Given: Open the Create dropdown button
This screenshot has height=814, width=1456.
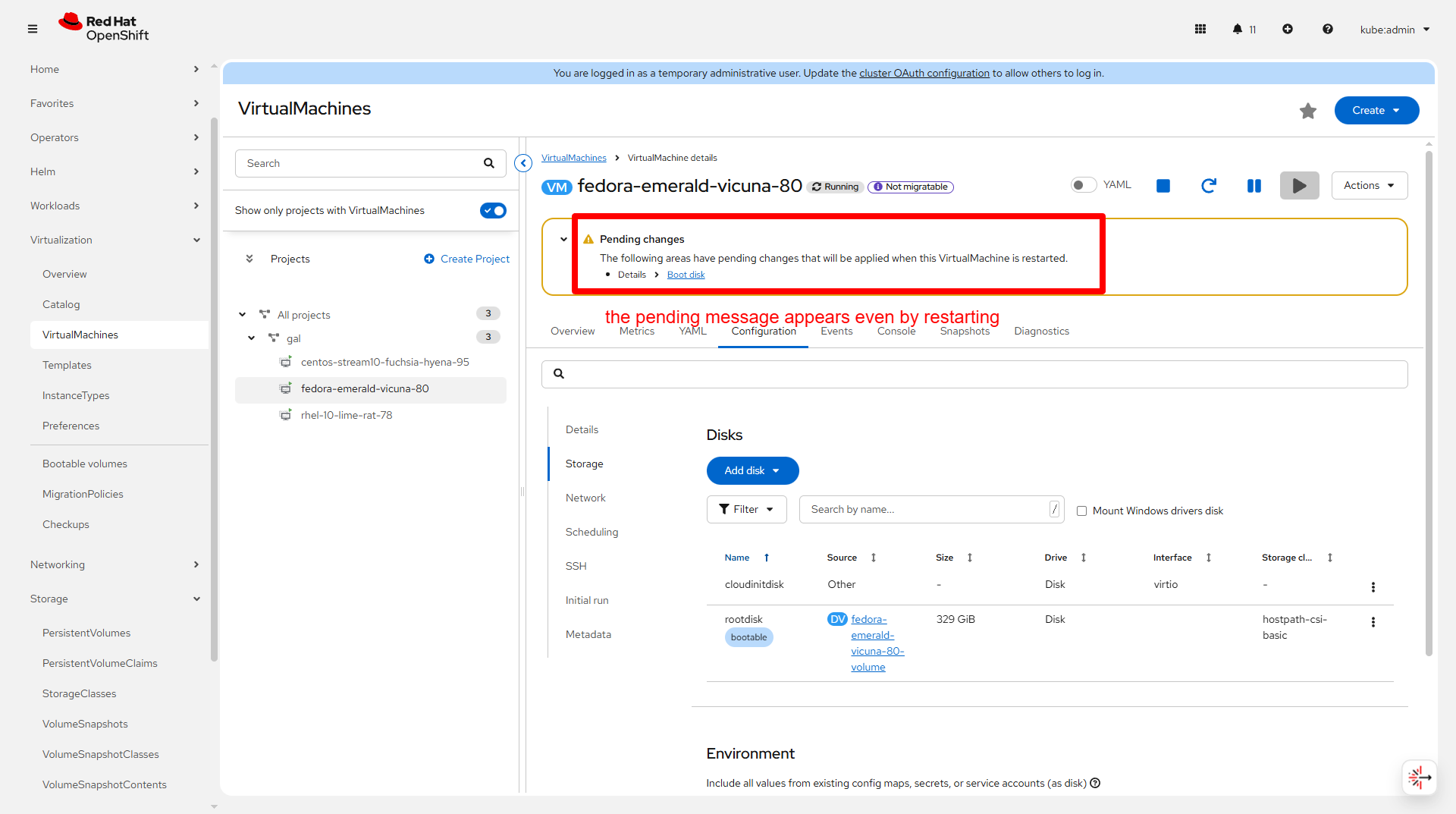Looking at the screenshot, I should (x=1376, y=111).
